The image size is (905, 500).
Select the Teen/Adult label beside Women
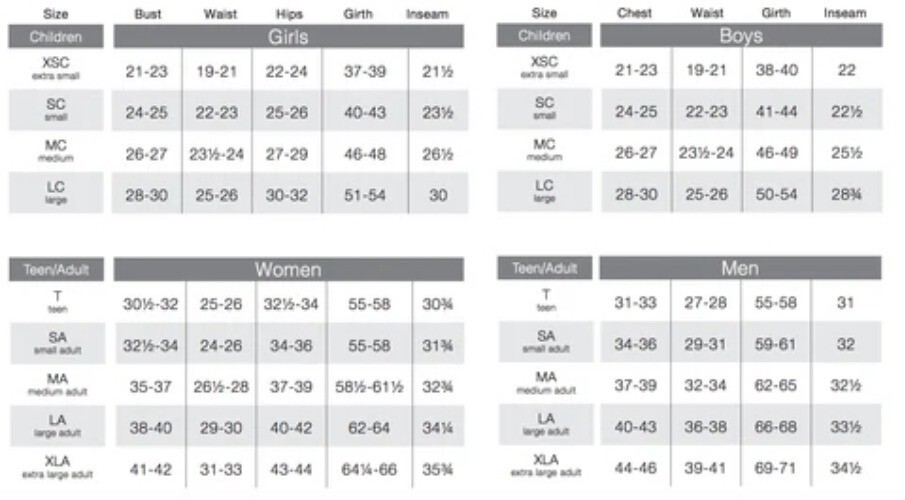coord(56,269)
